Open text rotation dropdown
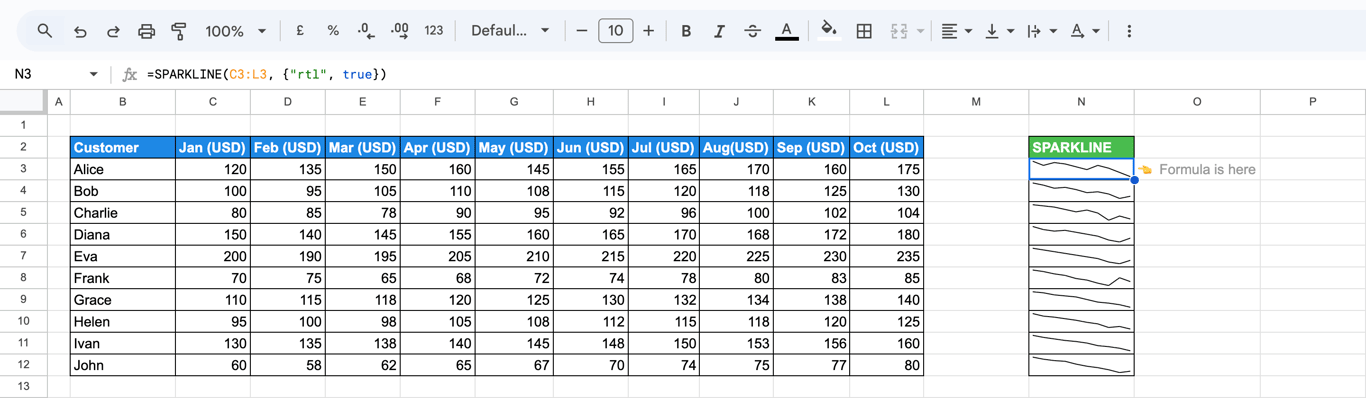Screen dimensions: 1366x398 (1085, 31)
